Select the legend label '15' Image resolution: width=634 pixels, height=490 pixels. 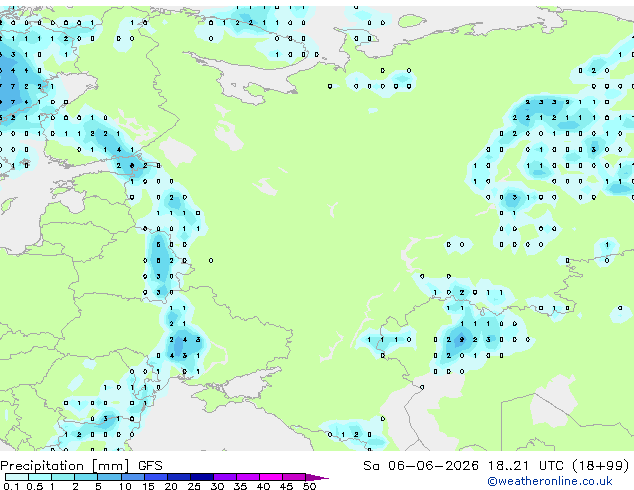(x=148, y=486)
